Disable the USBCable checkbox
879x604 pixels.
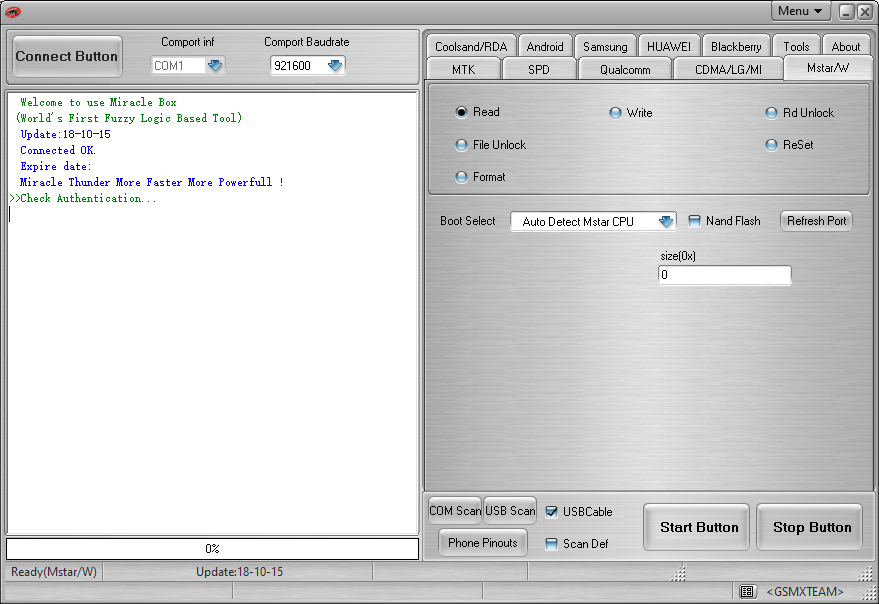(x=553, y=511)
